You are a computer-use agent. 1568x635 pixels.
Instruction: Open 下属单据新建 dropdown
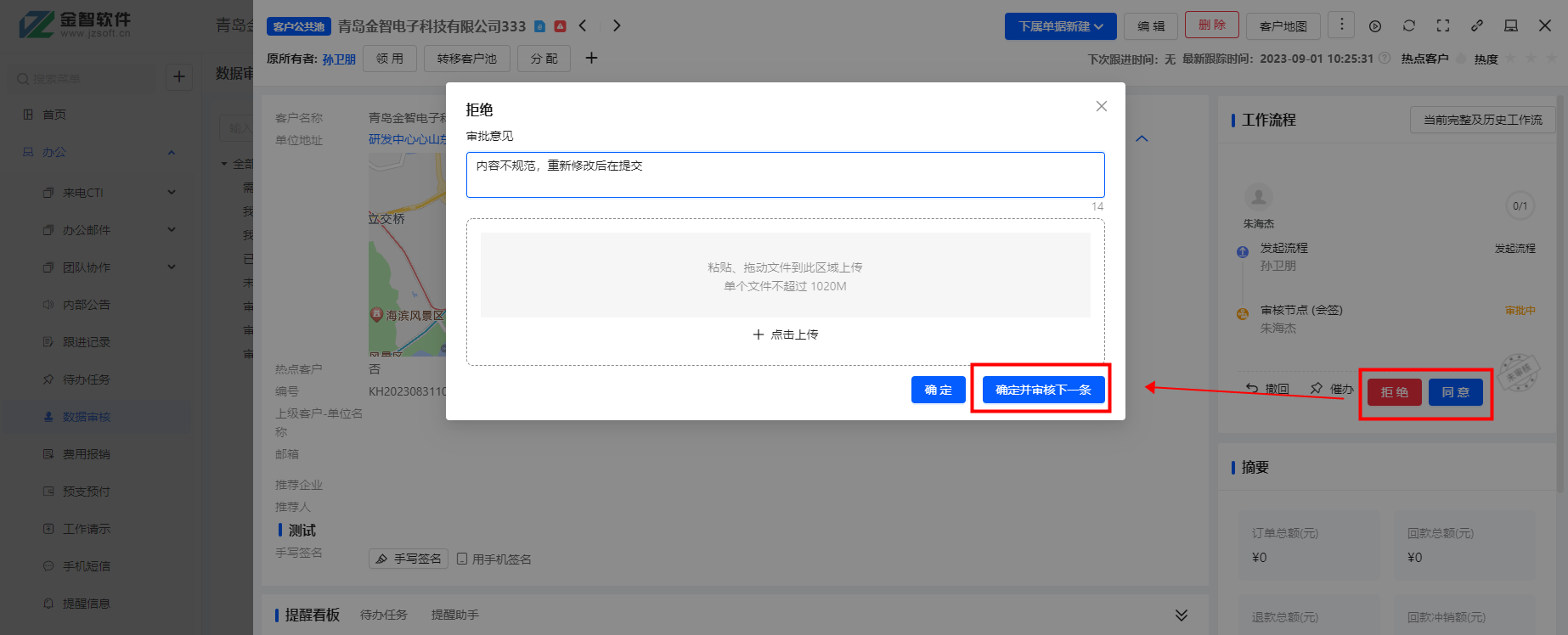(x=1060, y=26)
